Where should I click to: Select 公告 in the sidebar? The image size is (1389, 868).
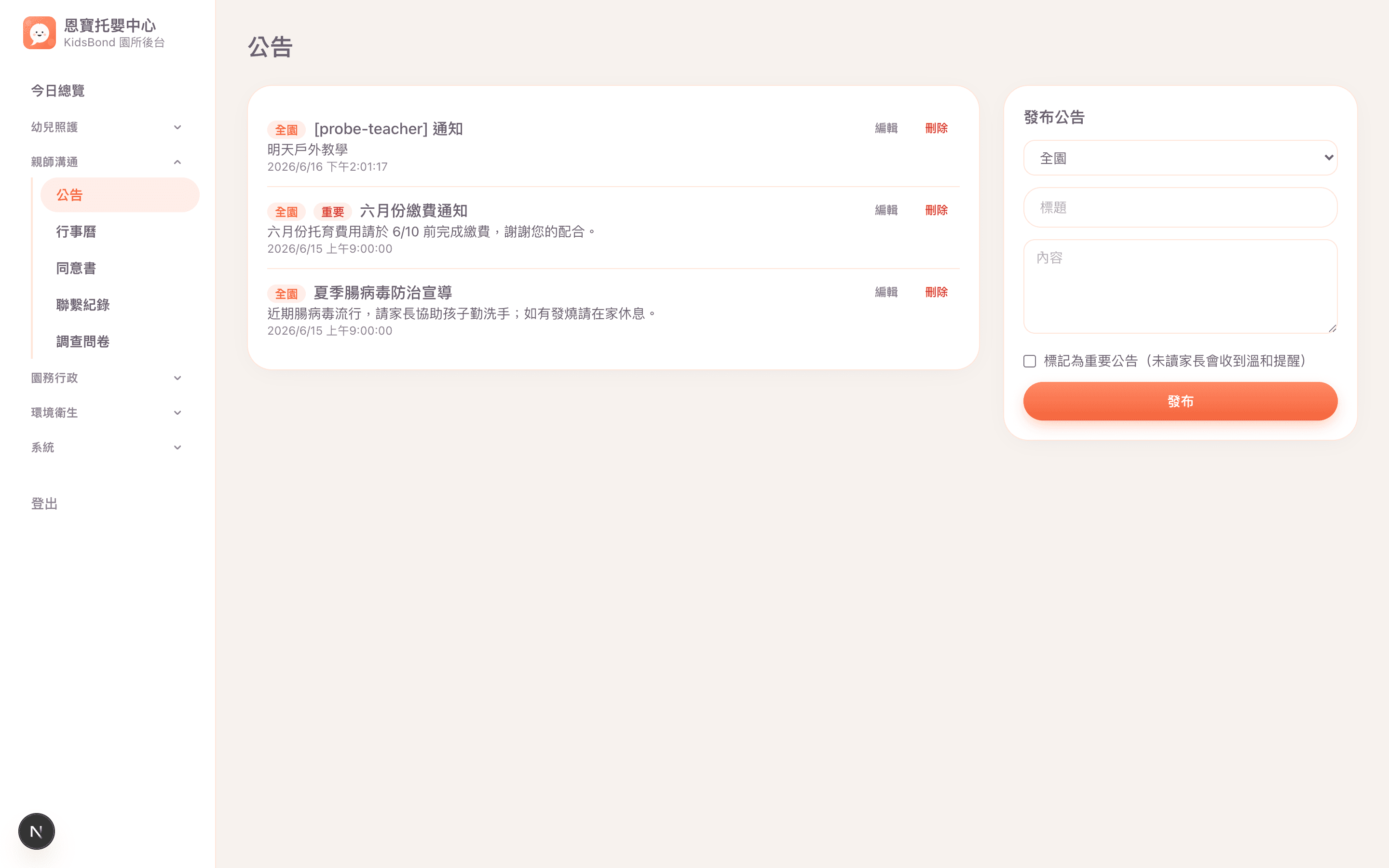coord(120,195)
